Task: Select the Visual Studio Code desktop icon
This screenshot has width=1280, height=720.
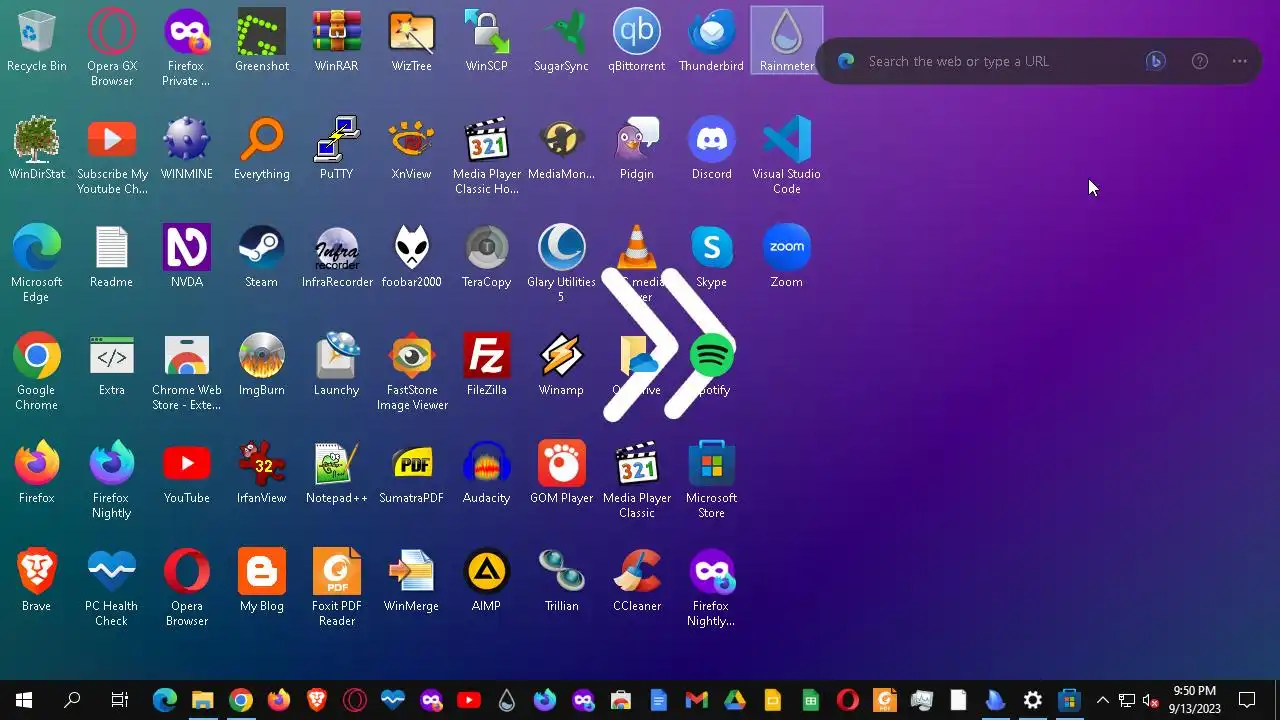Action: 786,156
